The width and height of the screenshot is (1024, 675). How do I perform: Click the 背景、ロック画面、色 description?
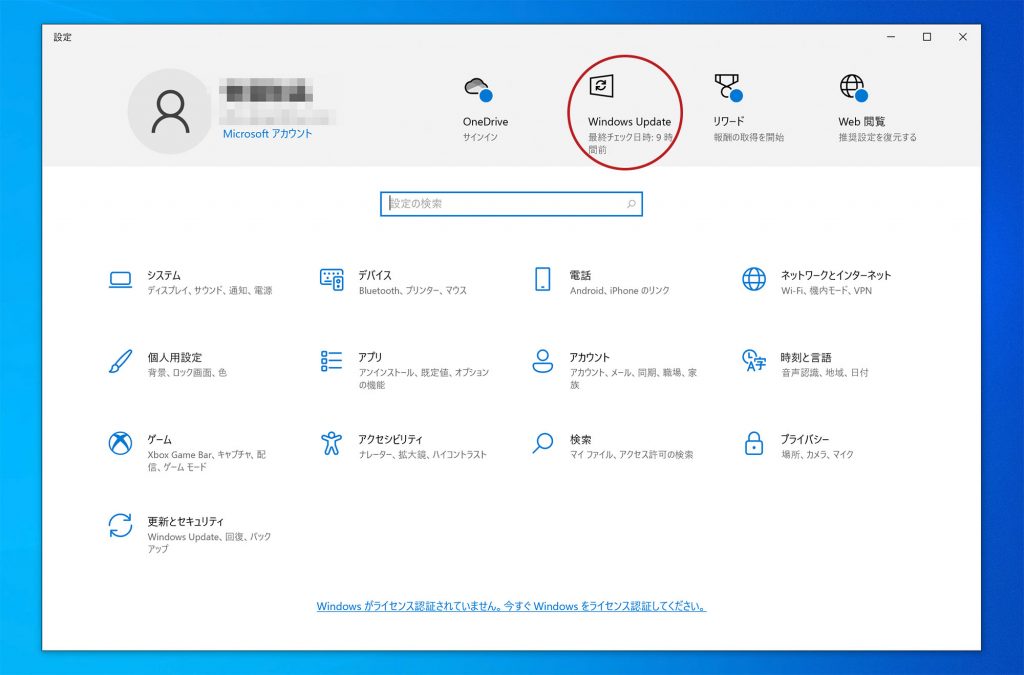tap(187, 373)
